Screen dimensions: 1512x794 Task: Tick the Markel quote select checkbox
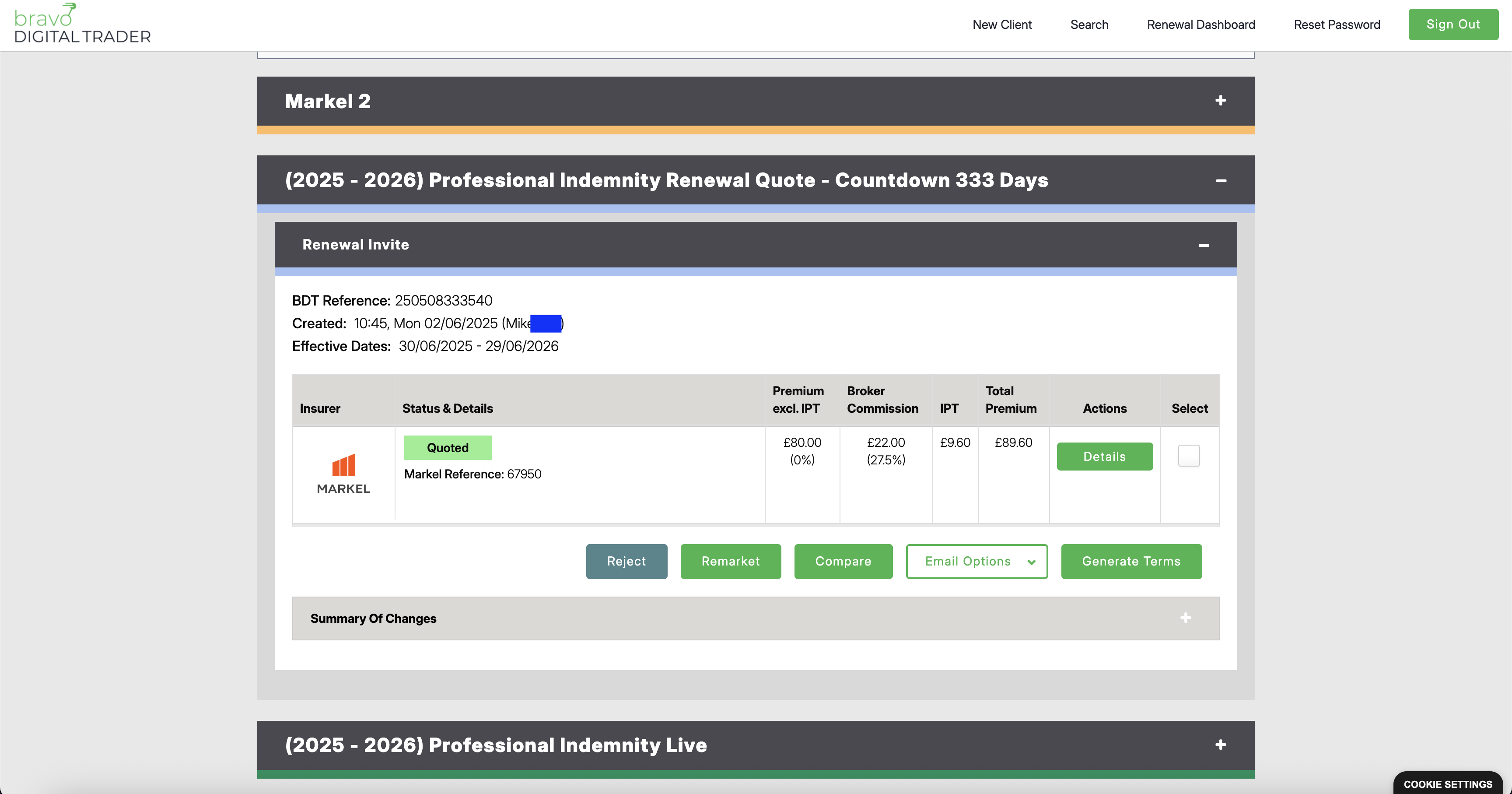pyautogui.click(x=1189, y=456)
